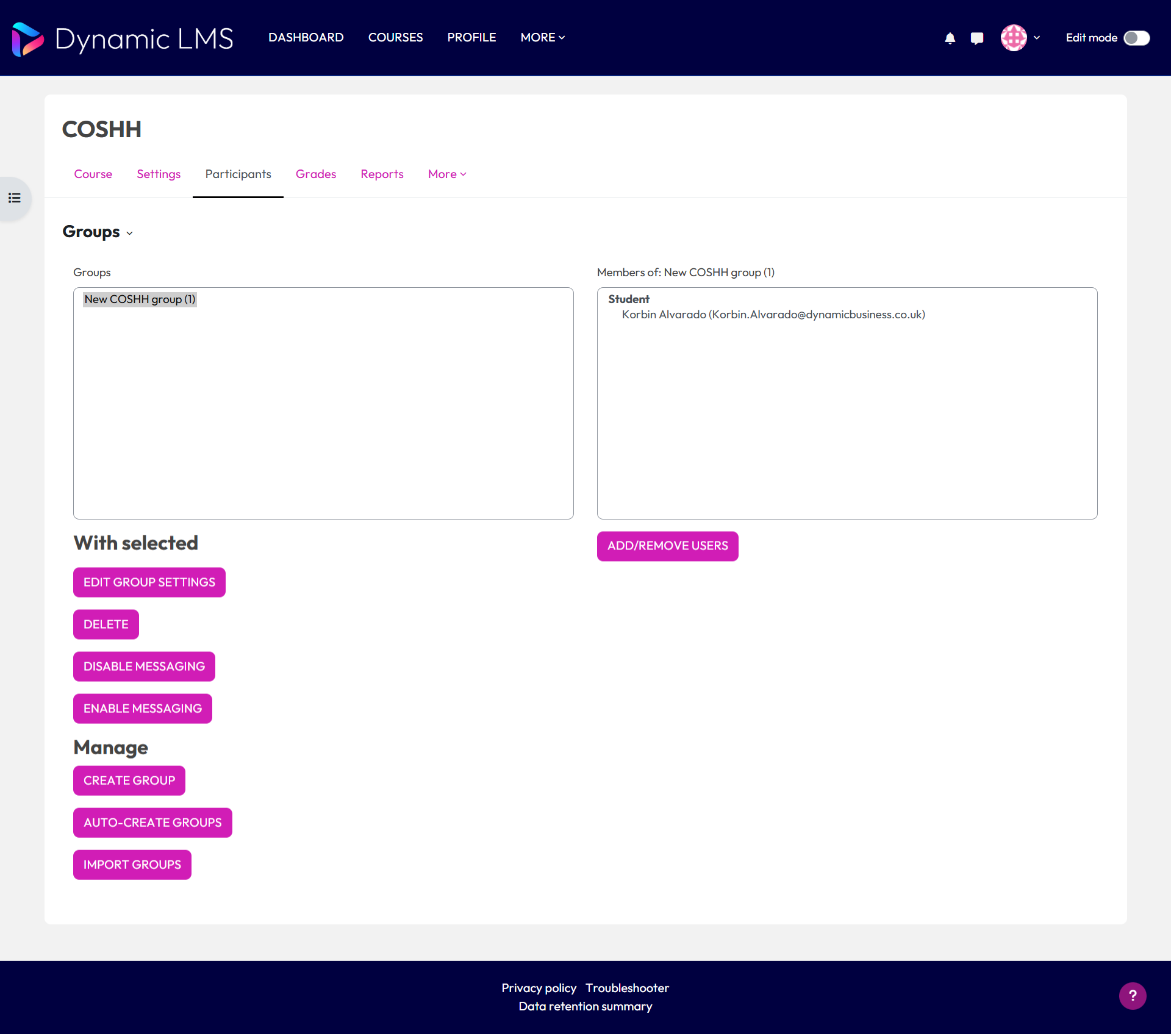
Task: Click the user avatar picture
Action: click(x=1014, y=38)
